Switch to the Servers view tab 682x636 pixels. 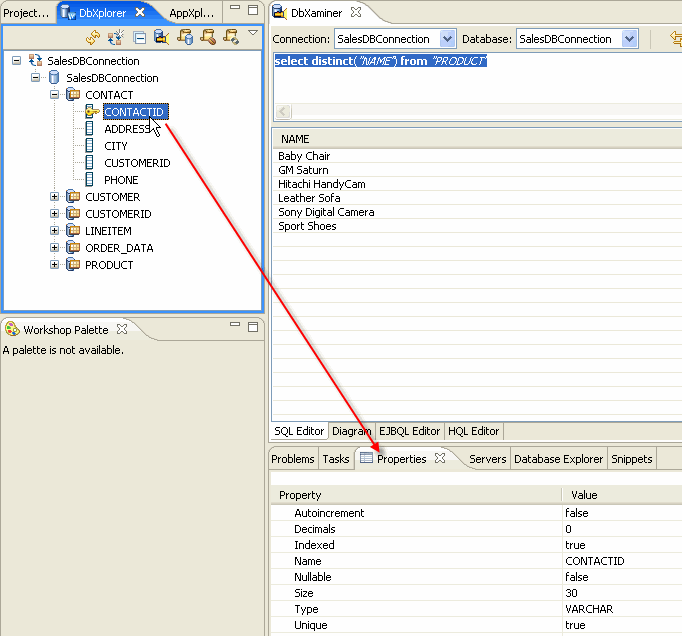coord(488,459)
